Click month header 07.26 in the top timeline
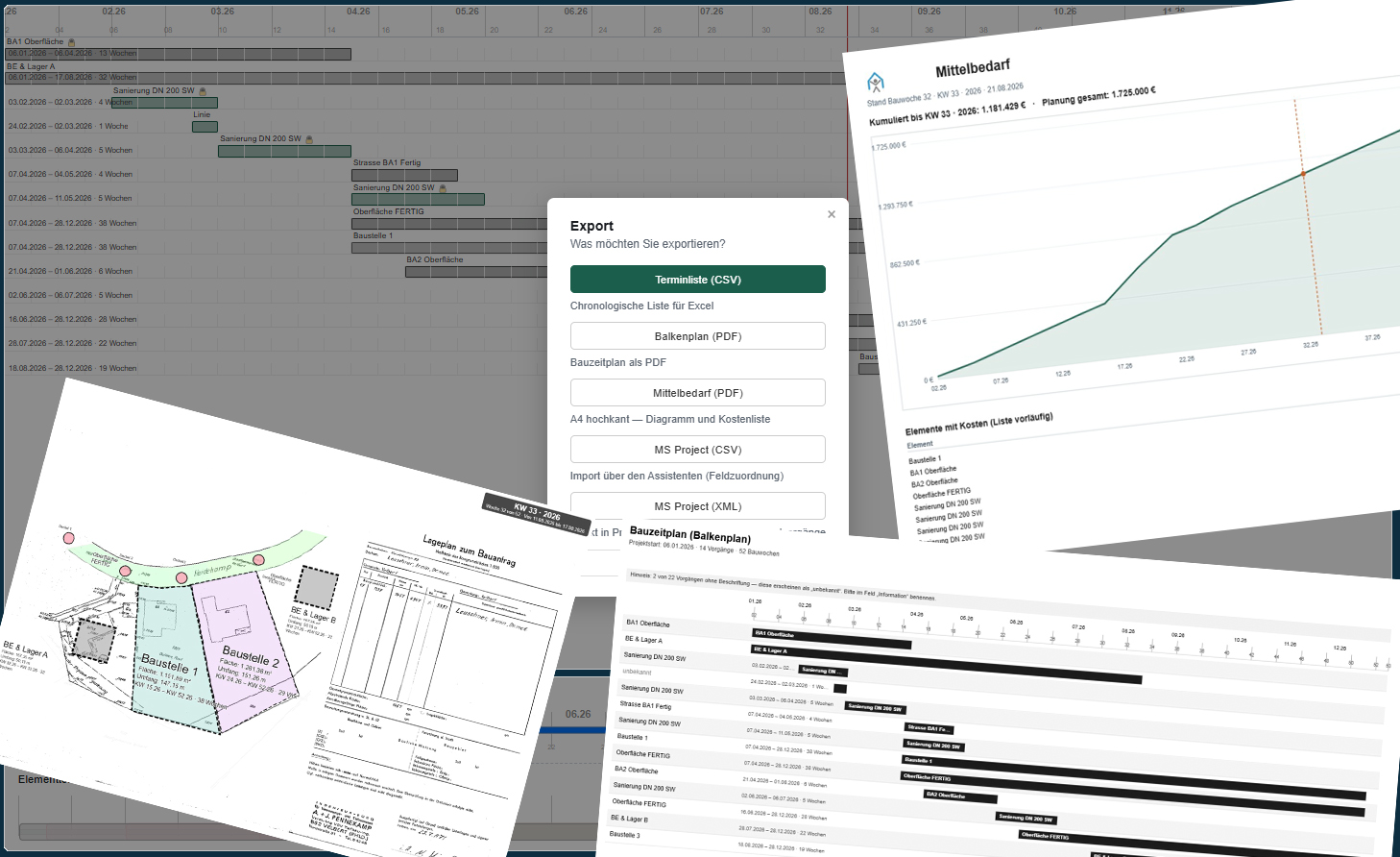Screen dimensions: 1400x857 pos(712,12)
